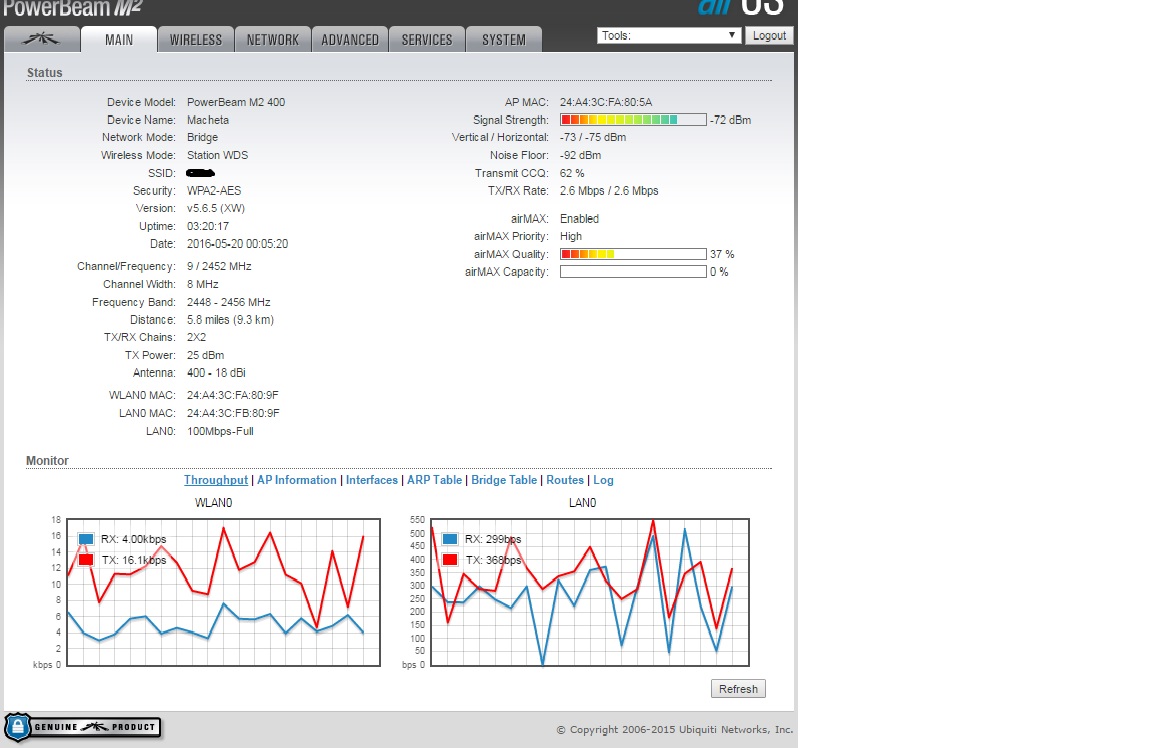Open the AP Information link

click(297, 480)
